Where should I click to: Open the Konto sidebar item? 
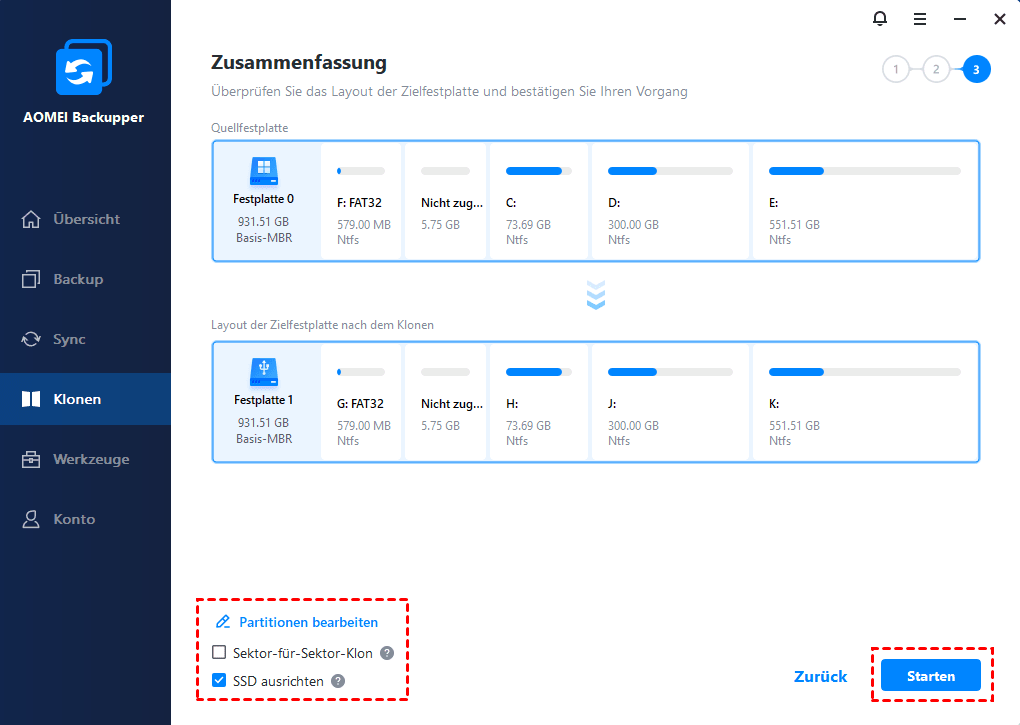pyautogui.click(x=85, y=519)
